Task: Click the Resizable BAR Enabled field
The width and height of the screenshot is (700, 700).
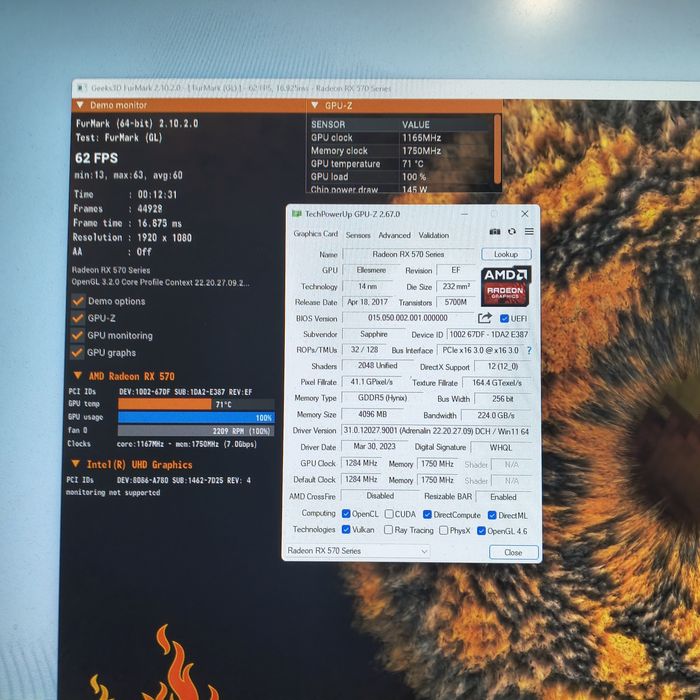Action: tap(504, 497)
